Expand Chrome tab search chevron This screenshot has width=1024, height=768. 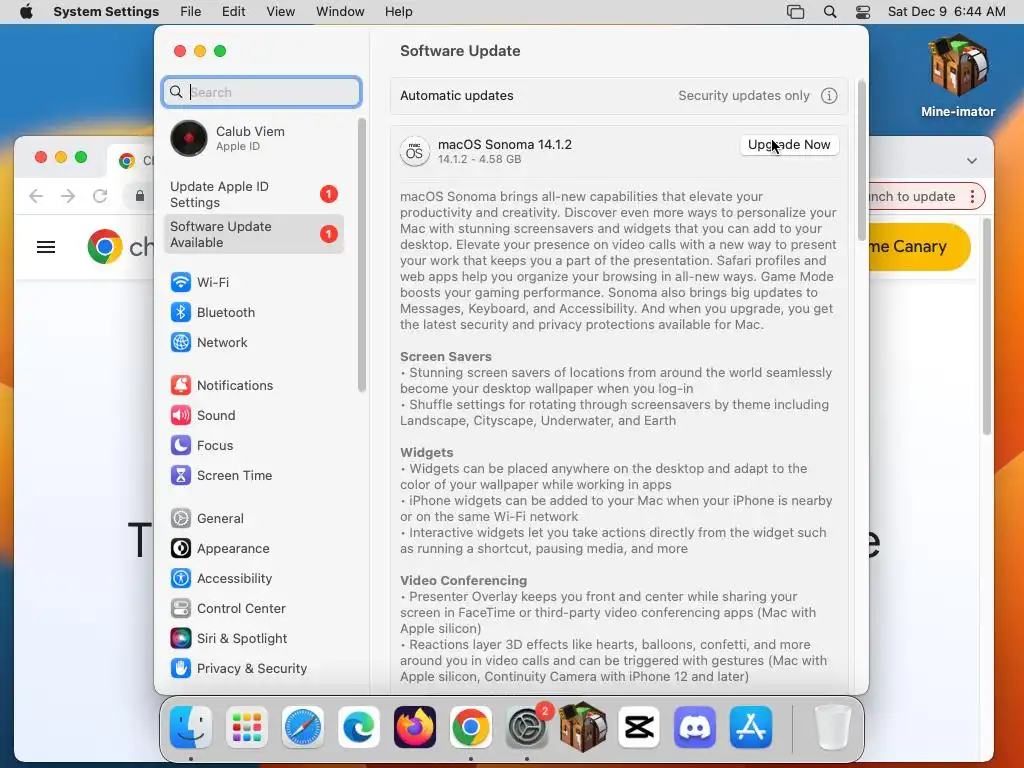pyautogui.click(x=972, y=161)
